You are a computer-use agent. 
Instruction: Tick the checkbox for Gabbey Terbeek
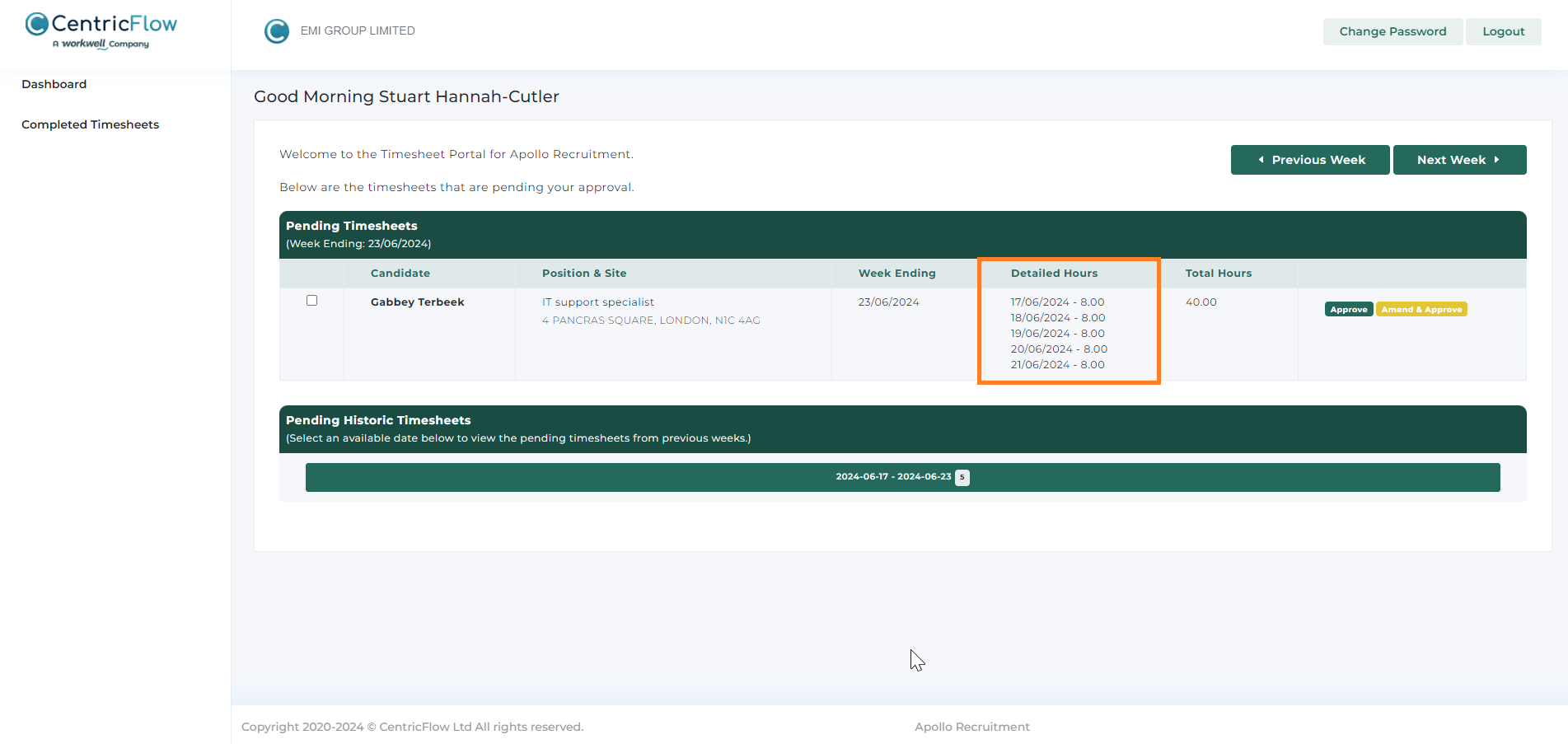311,301
